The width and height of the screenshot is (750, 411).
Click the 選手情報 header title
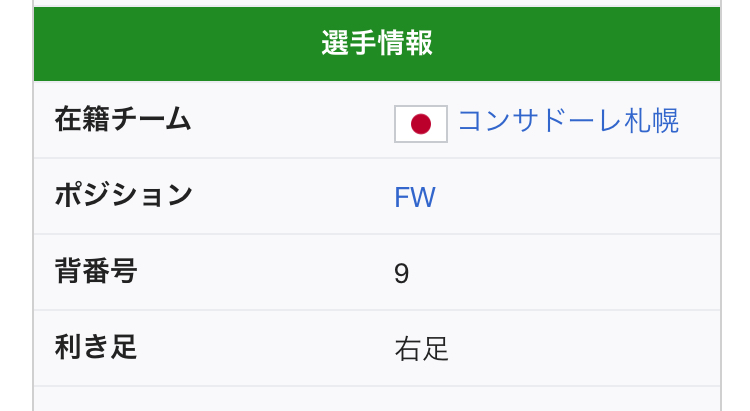click(x=377, y=43)
